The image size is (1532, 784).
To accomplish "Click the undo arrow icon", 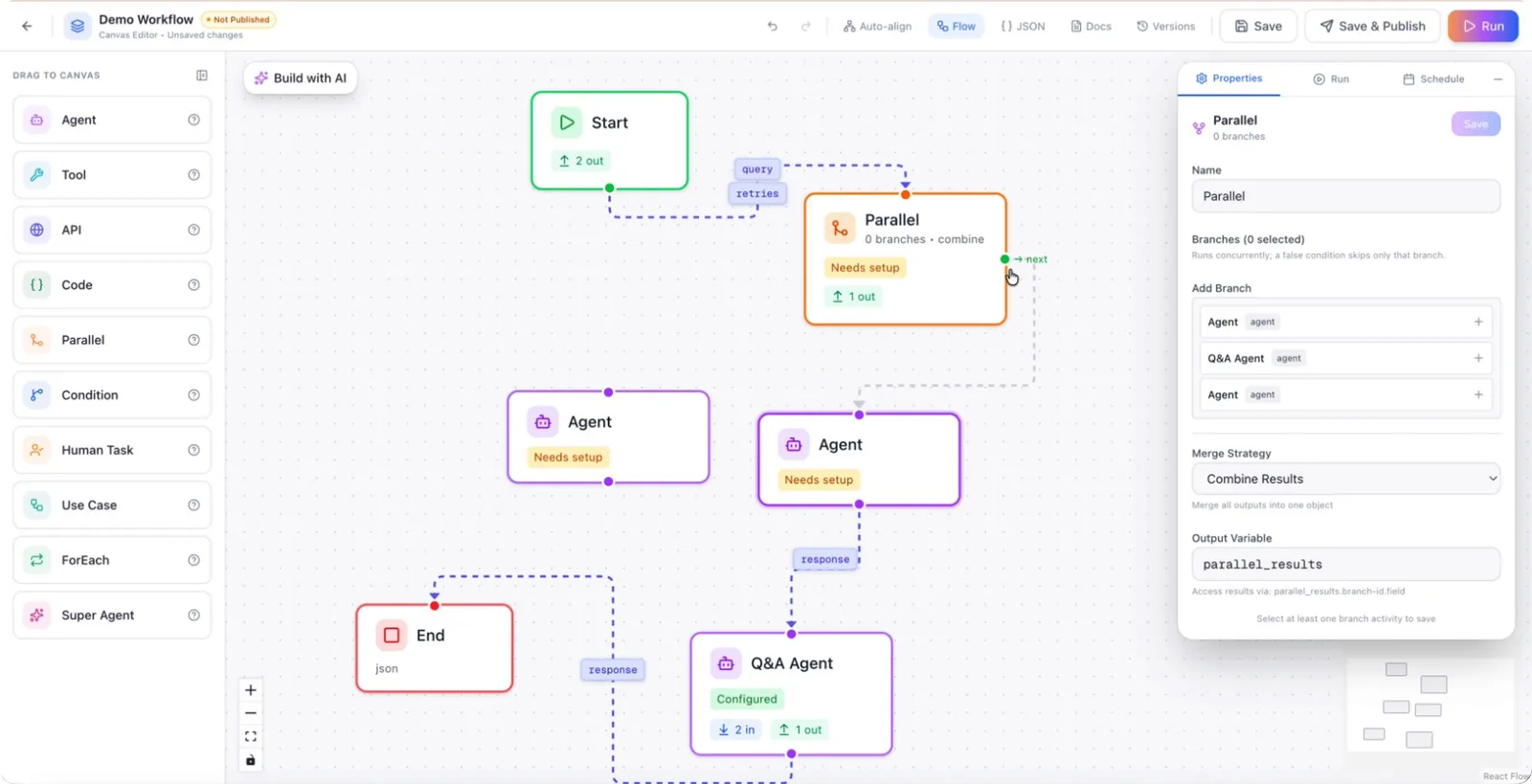I will 772,27.
